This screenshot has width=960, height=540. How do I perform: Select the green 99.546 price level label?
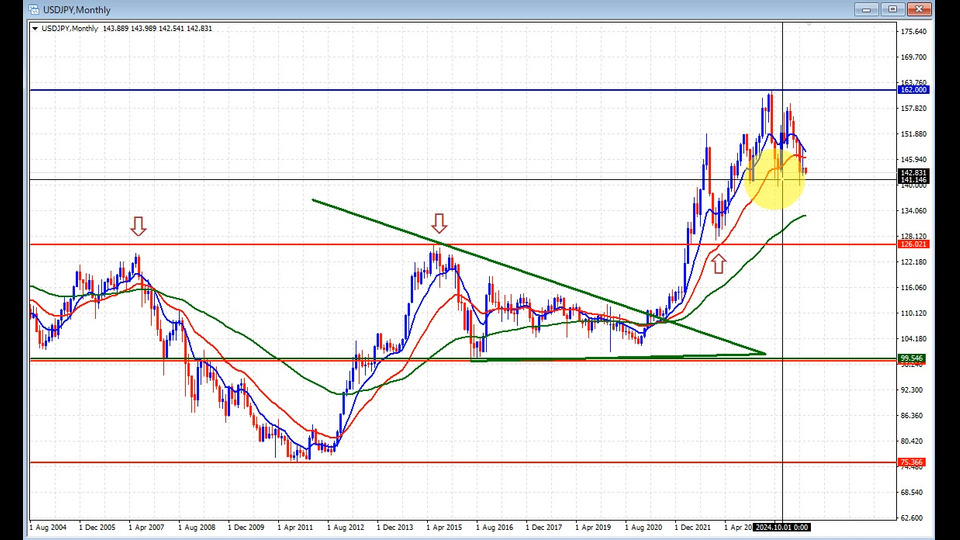(x=912, y=358)
